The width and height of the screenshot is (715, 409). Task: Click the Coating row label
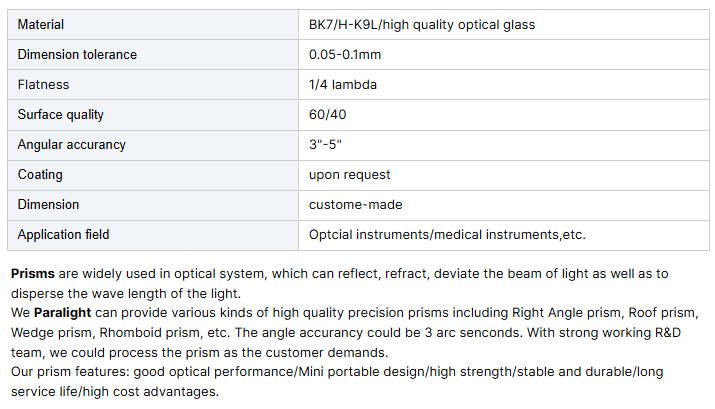40,175
